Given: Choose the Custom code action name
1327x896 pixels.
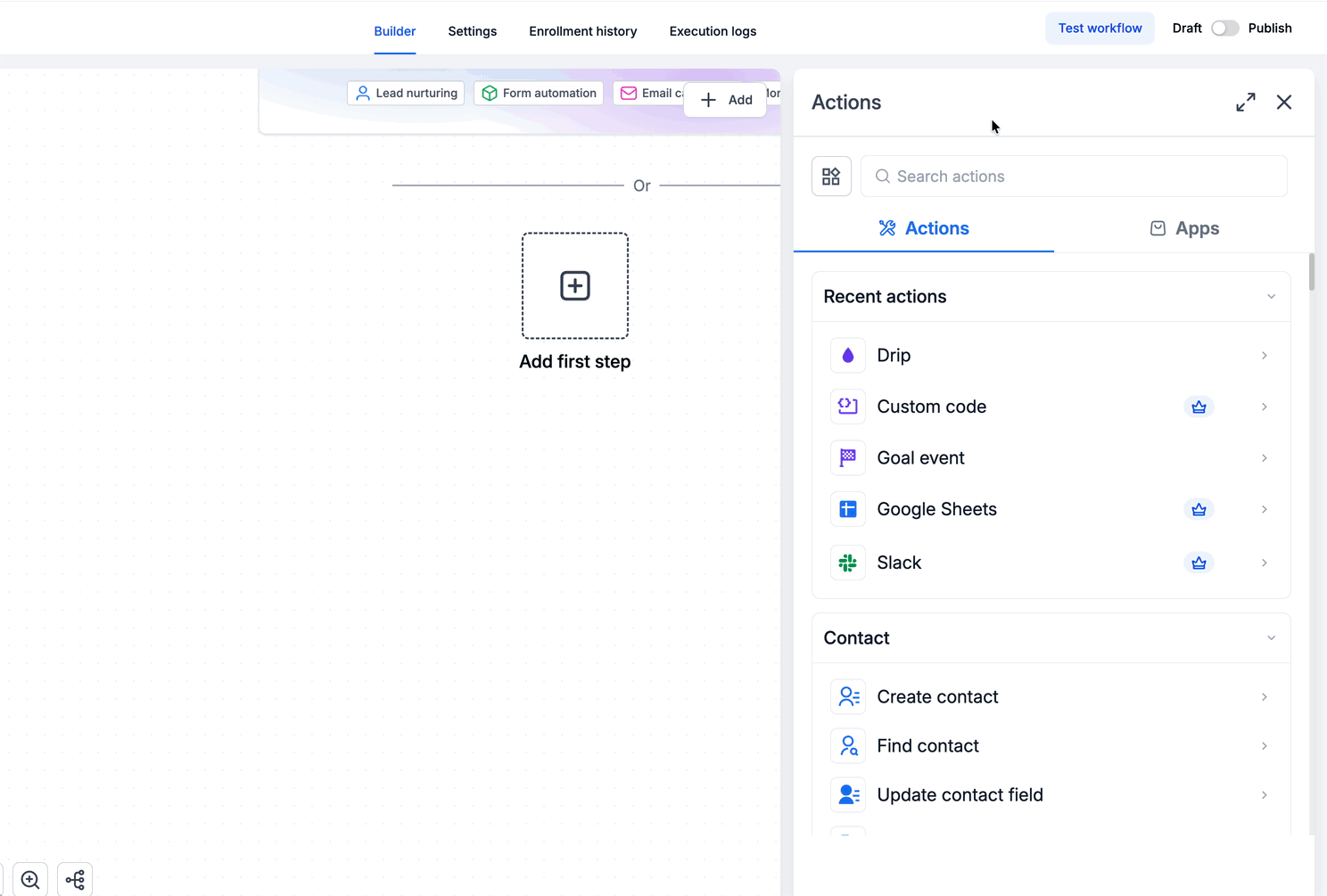Looking at the screenshot, I should tap(932, 407).
